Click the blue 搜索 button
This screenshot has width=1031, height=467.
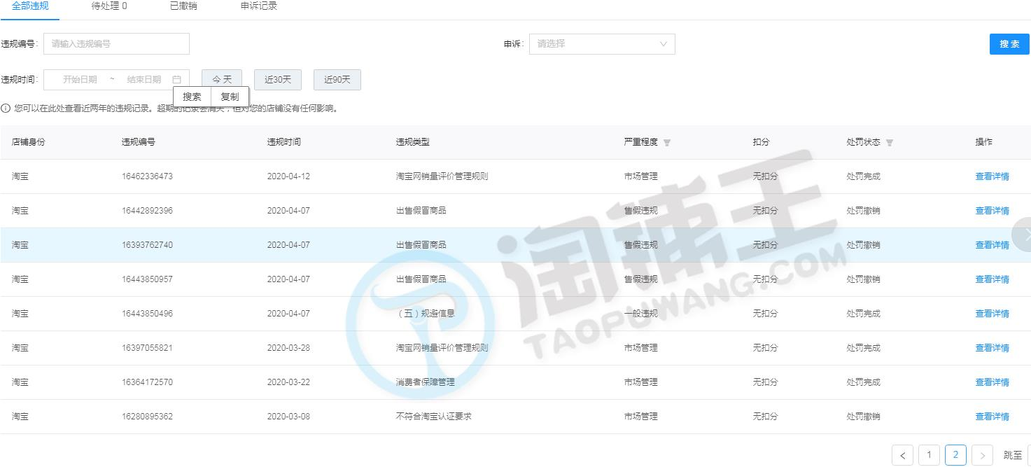pos(1009,44)
